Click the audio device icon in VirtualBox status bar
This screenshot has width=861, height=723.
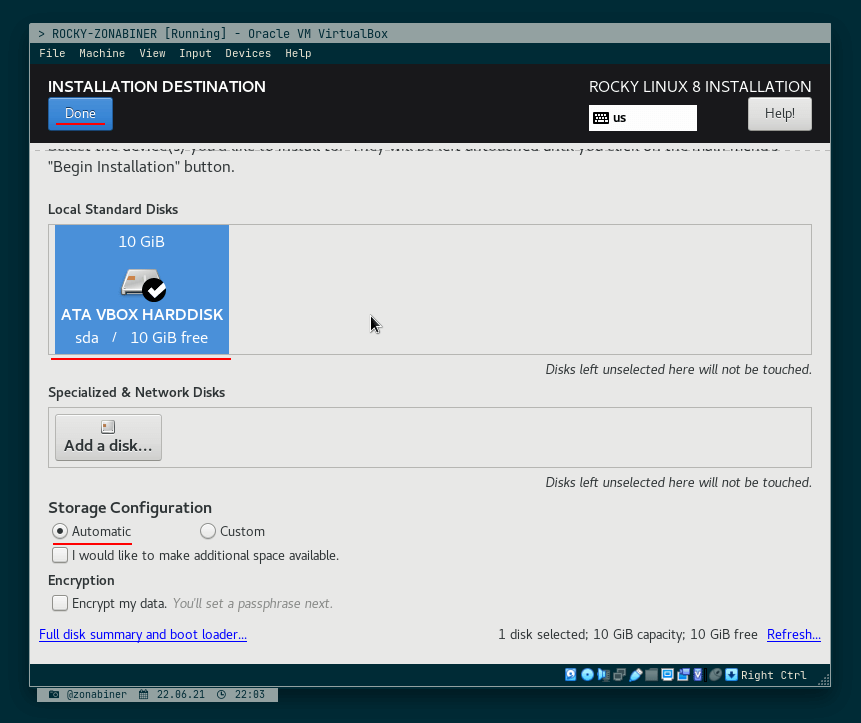603,675
